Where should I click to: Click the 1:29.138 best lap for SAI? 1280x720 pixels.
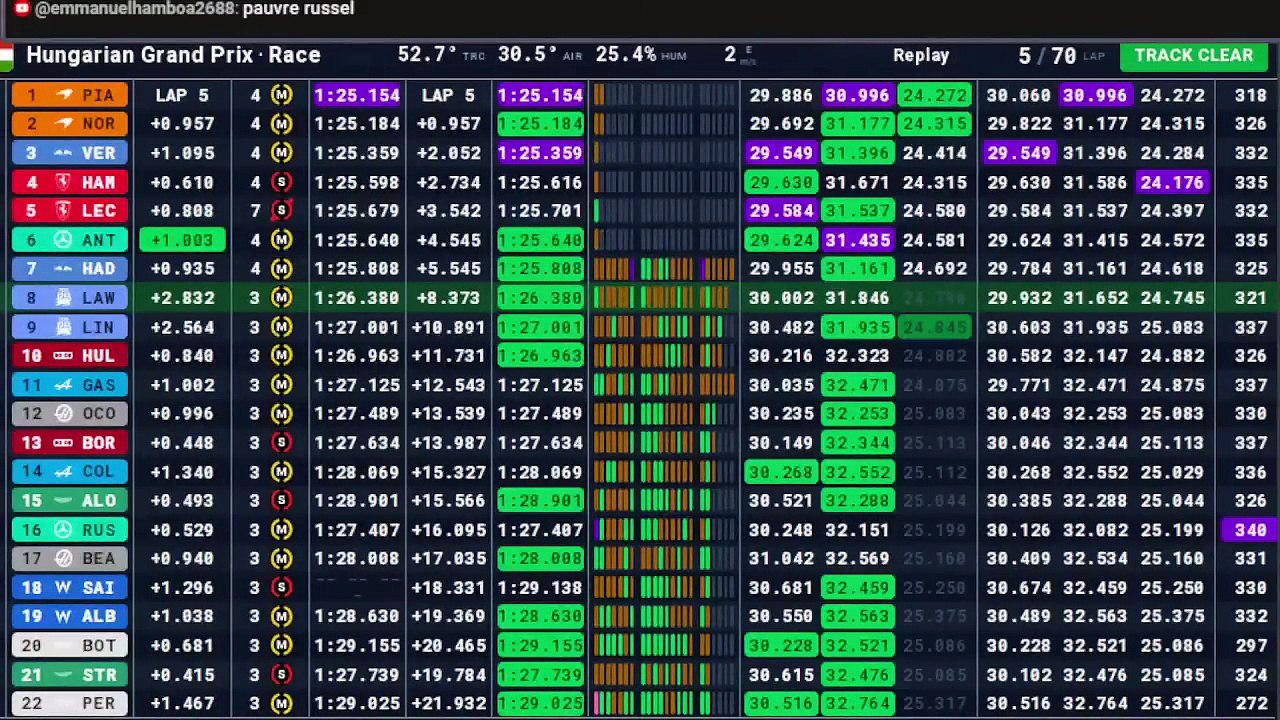tap(540, 588)
